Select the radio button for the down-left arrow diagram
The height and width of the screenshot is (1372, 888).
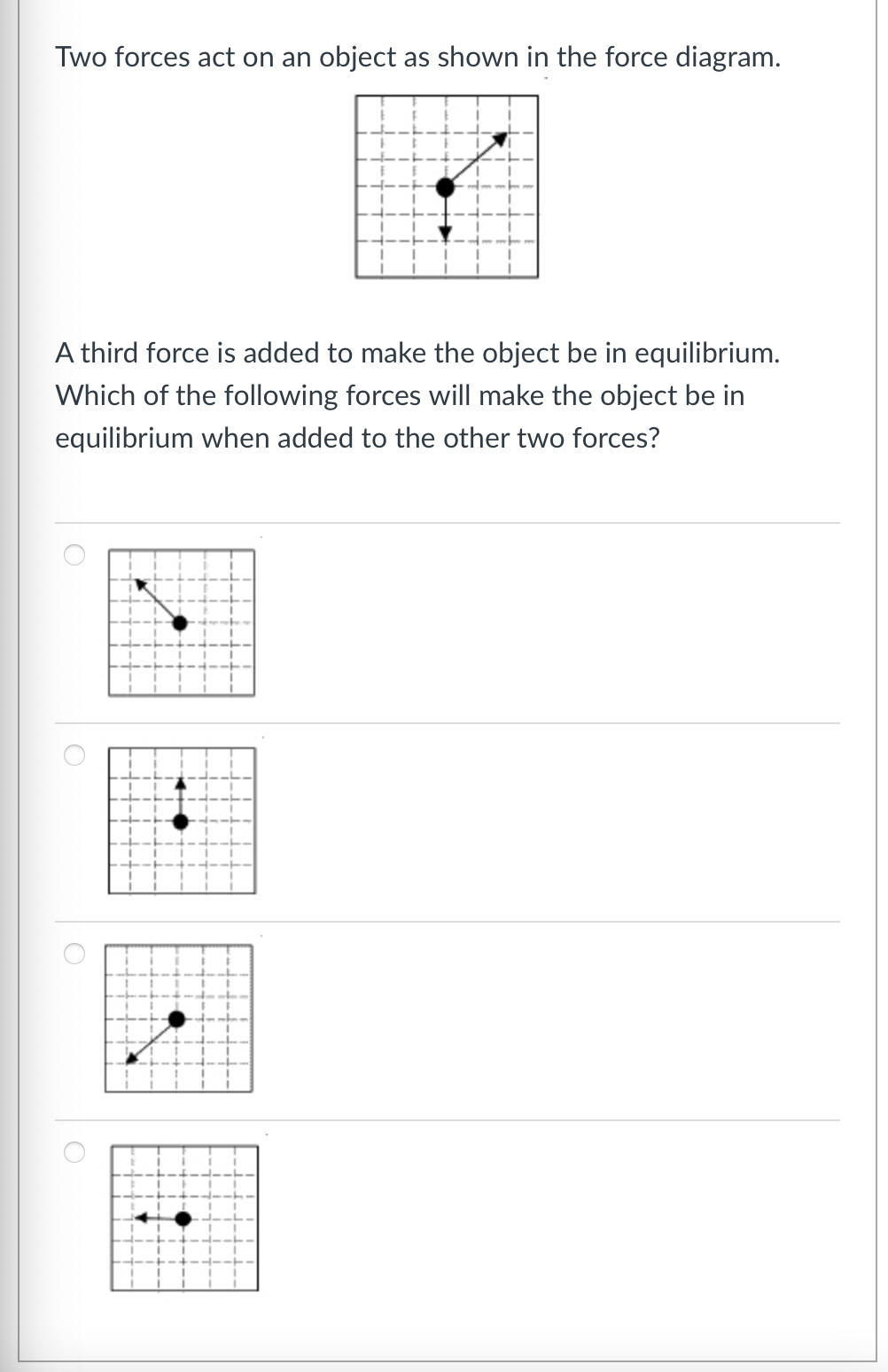tap(74, 952)
